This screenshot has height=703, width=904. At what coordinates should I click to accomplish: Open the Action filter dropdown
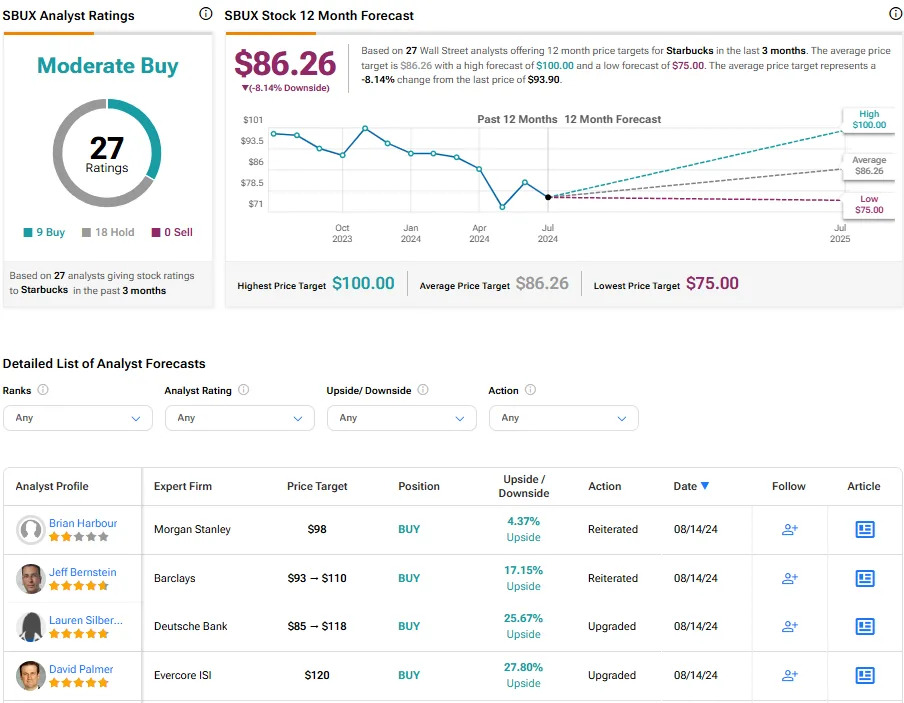[564, 418]
